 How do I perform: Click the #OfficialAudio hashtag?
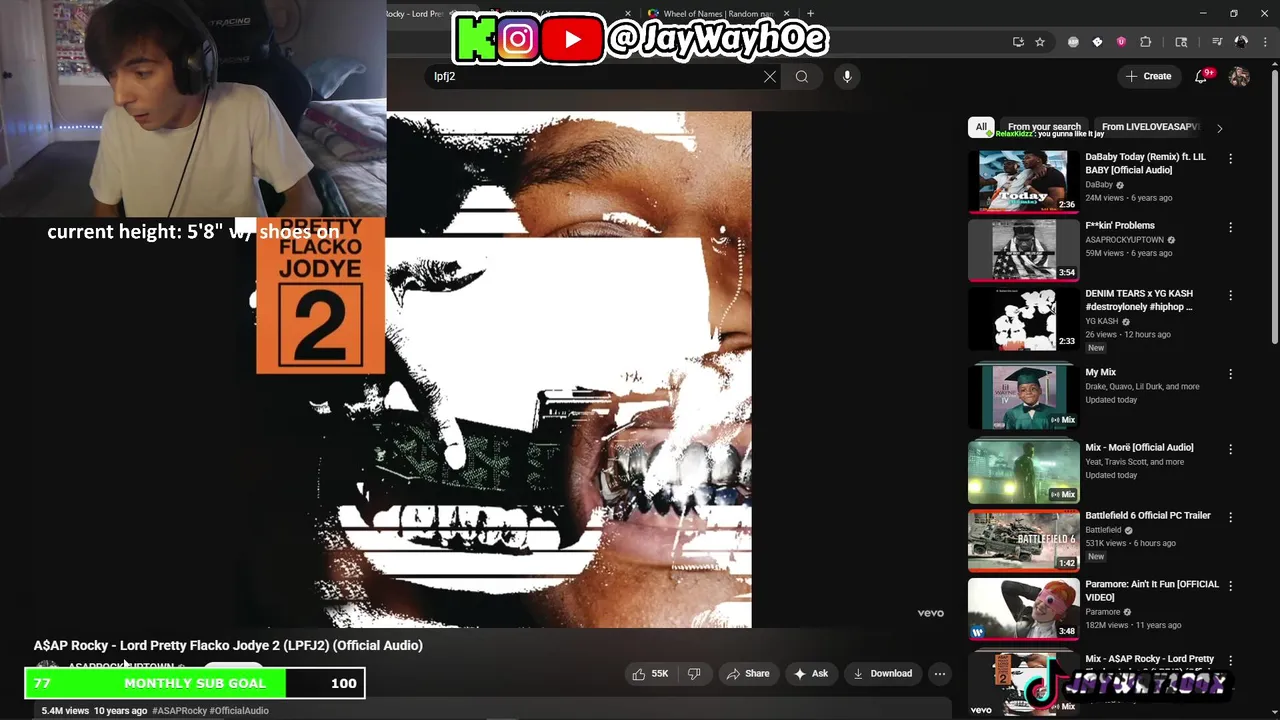[239, 711]
